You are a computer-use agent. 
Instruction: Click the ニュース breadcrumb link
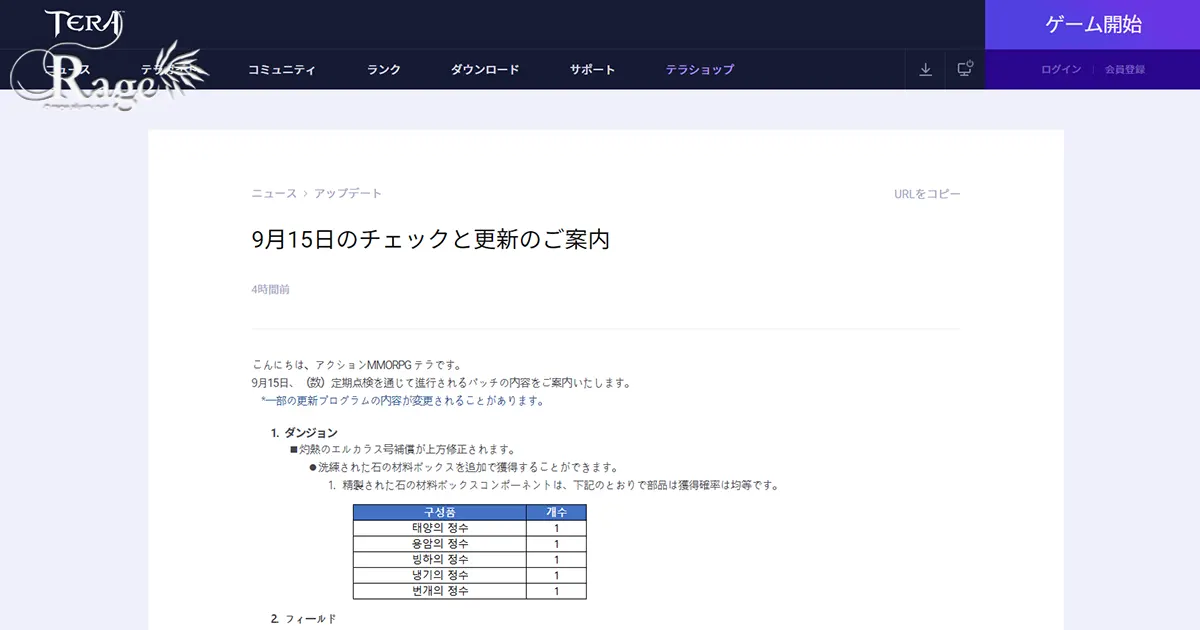point(271,193)
